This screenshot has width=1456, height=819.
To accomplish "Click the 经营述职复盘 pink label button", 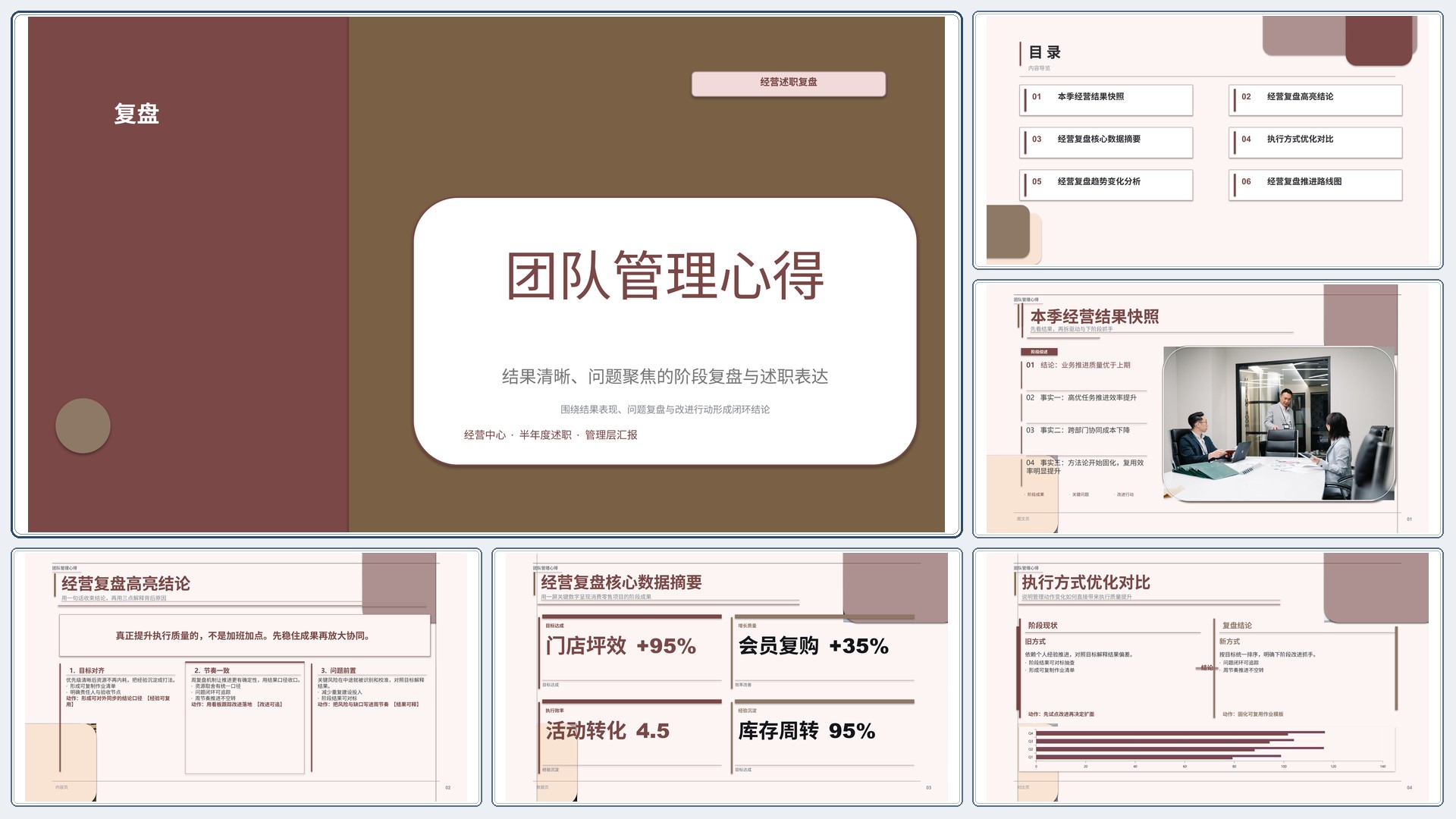I will [789, 83].
